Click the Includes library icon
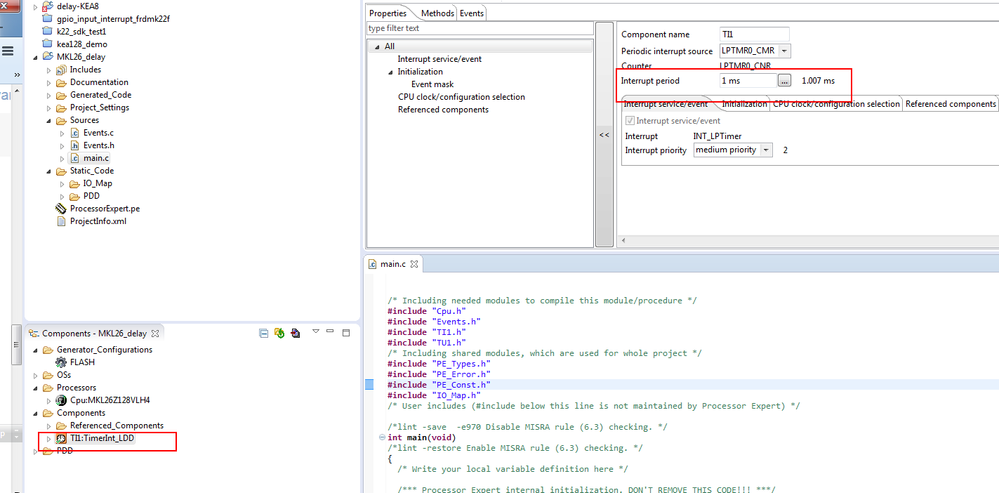This screenshot has height=493, width=999. [x=61, y=69]
